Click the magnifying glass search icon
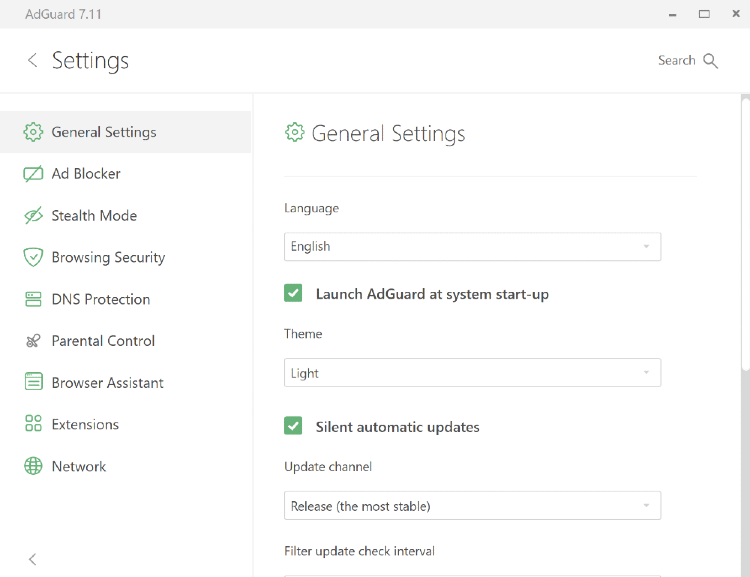The width and height of the screenshot is (750, 577). tap(710, 61)
